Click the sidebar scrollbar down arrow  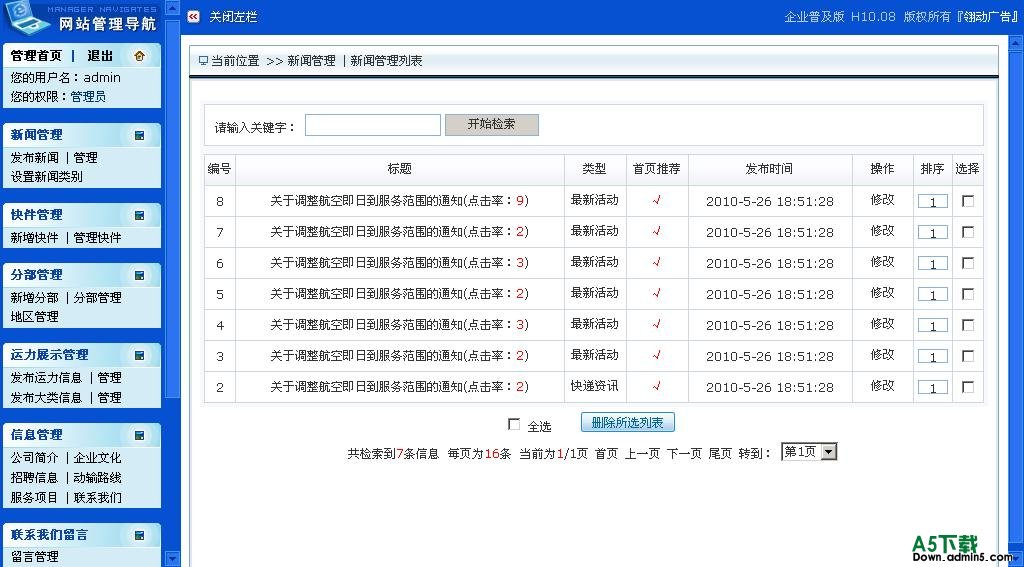[172, 559]
